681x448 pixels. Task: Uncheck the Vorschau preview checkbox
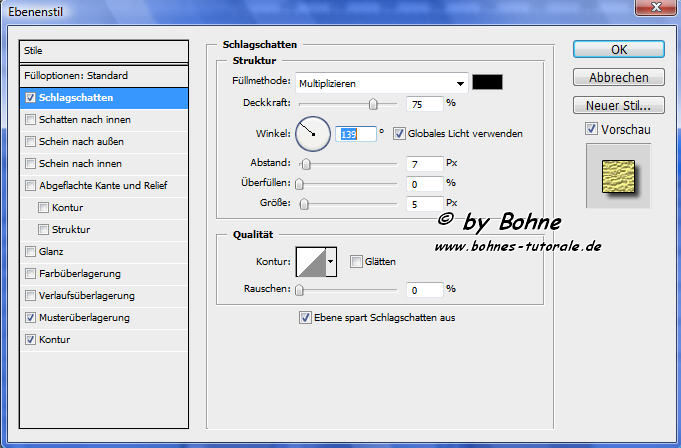pos(592,128)
